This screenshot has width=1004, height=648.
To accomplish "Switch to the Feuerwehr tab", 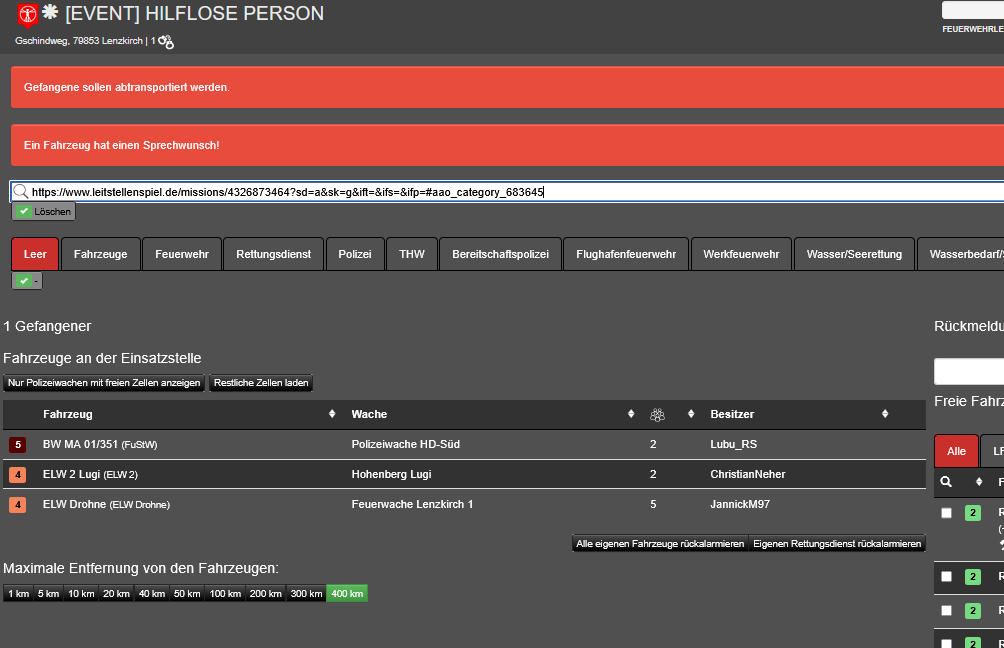I will pyautogui.click(x=182, y=254).
